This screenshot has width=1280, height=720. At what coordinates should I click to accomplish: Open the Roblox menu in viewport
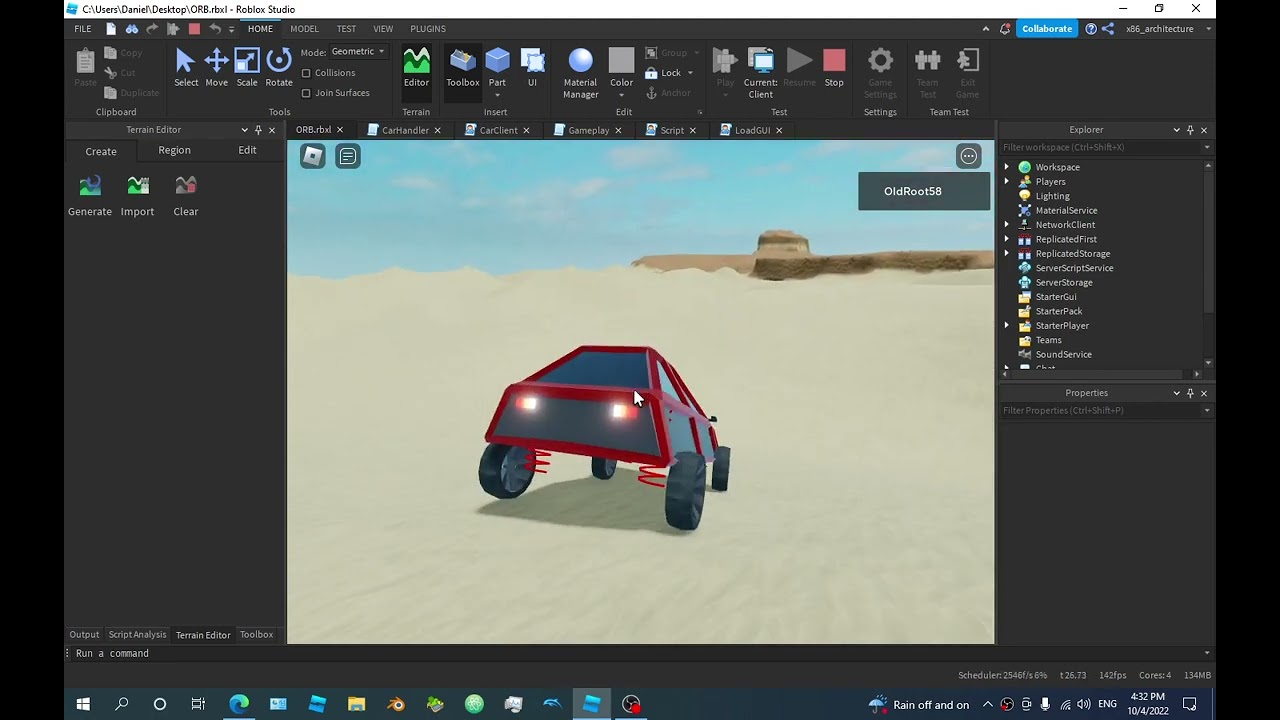(x=313, y=156)
